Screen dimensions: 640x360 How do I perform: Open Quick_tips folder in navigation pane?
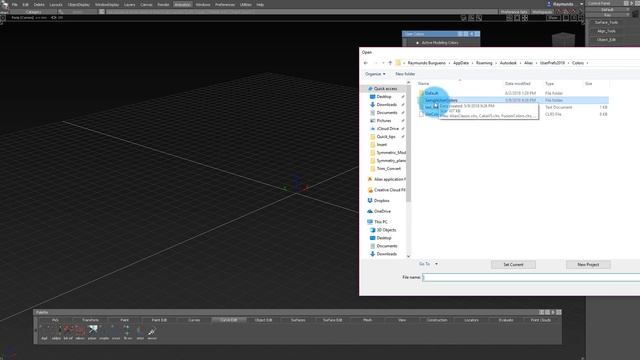[386, 137]
